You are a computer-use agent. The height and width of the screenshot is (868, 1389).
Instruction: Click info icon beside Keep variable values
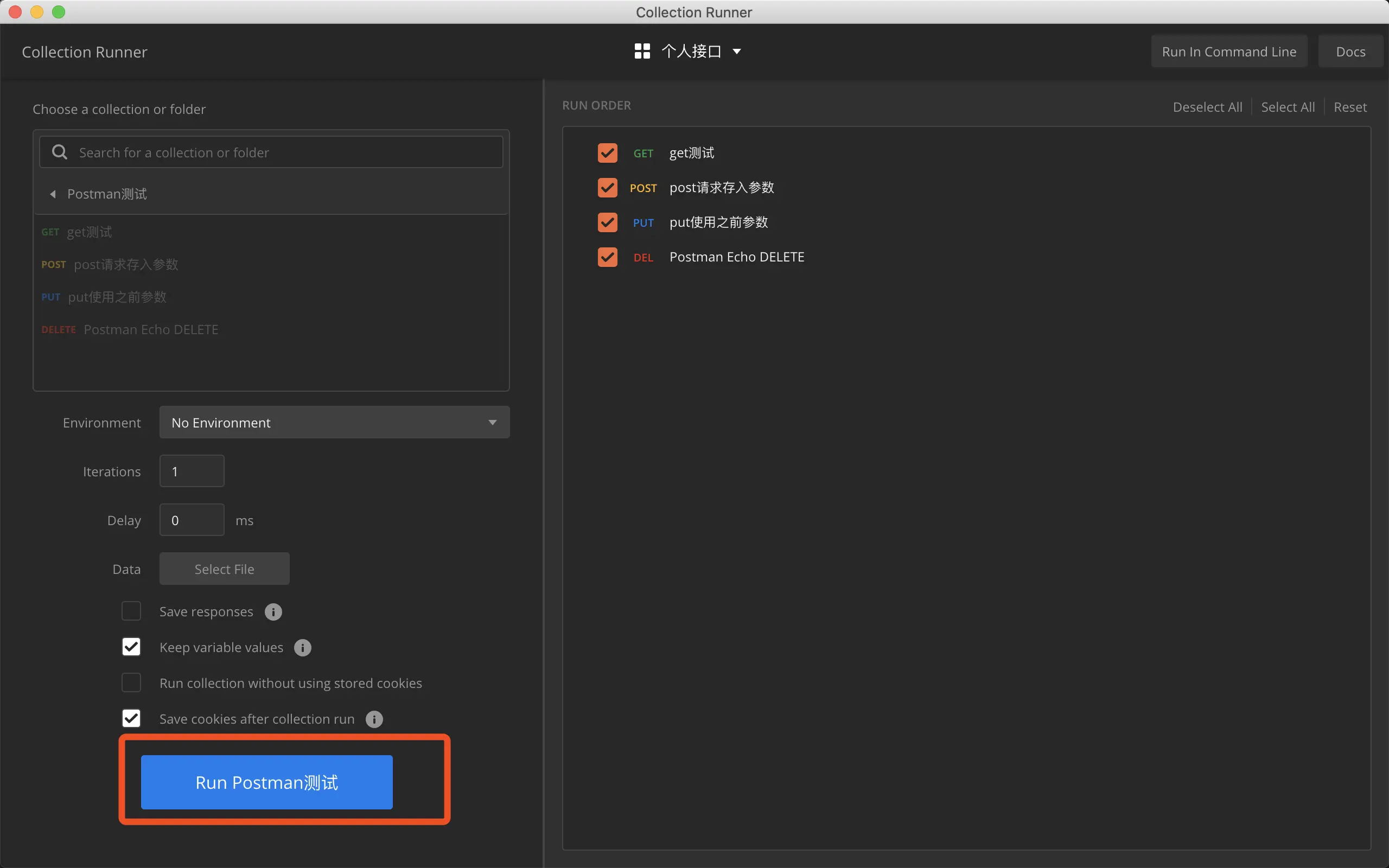tap(302, 648)
